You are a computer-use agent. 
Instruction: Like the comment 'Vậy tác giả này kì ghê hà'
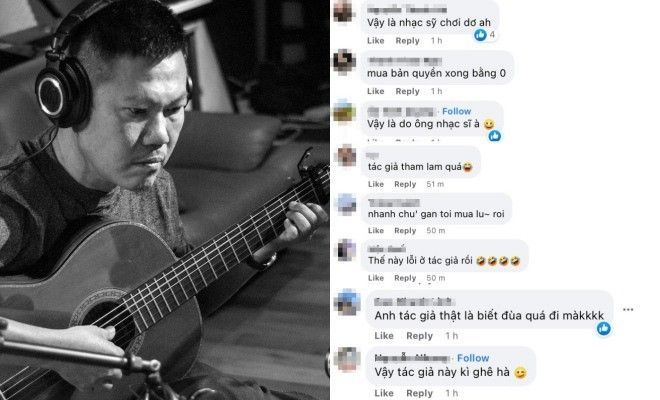(x=384, y=393)
